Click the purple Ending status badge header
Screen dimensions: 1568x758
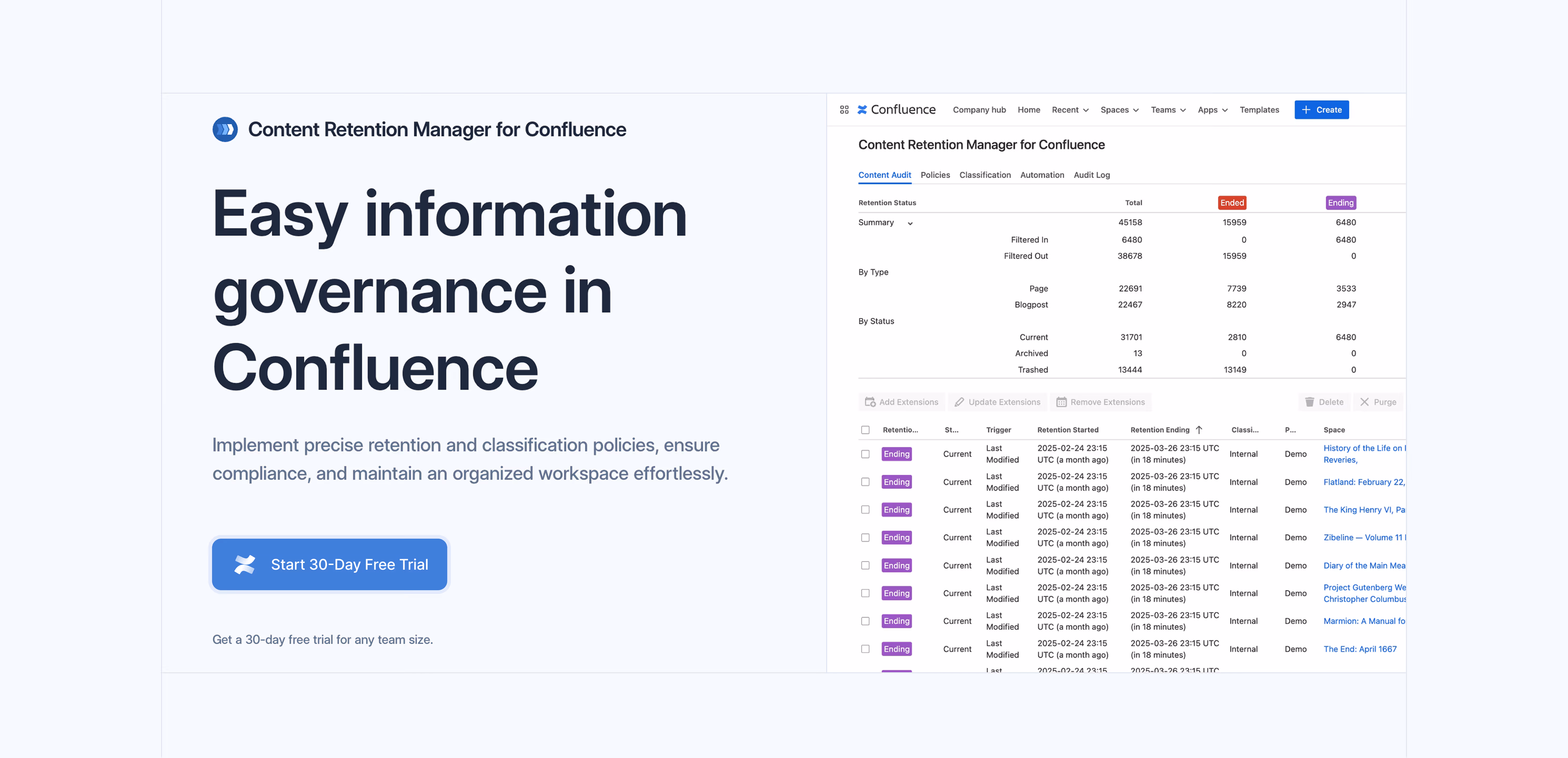pyautogui.click(x=1340, y=203)
